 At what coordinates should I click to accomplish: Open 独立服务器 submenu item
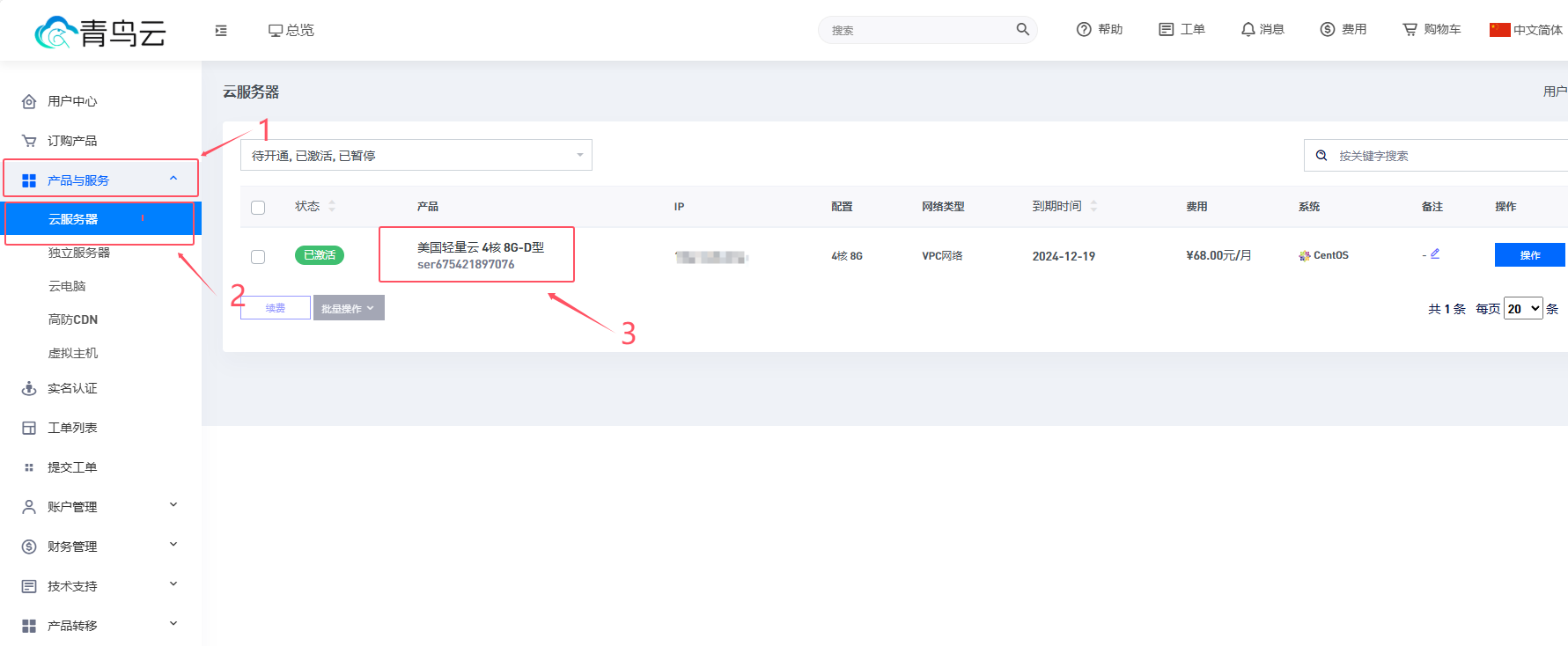(x=79, y=253)
